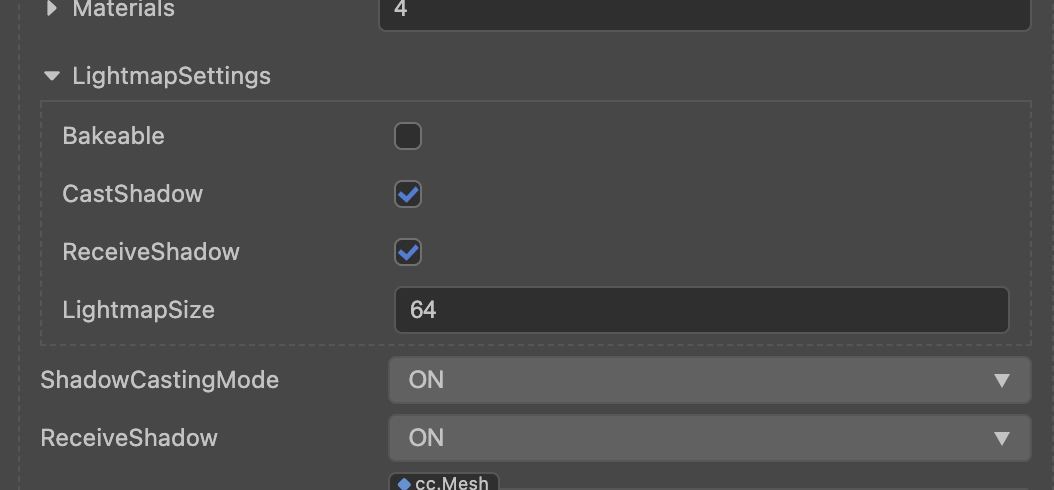Select the CastShadow property label

click(x=132, y=194)
